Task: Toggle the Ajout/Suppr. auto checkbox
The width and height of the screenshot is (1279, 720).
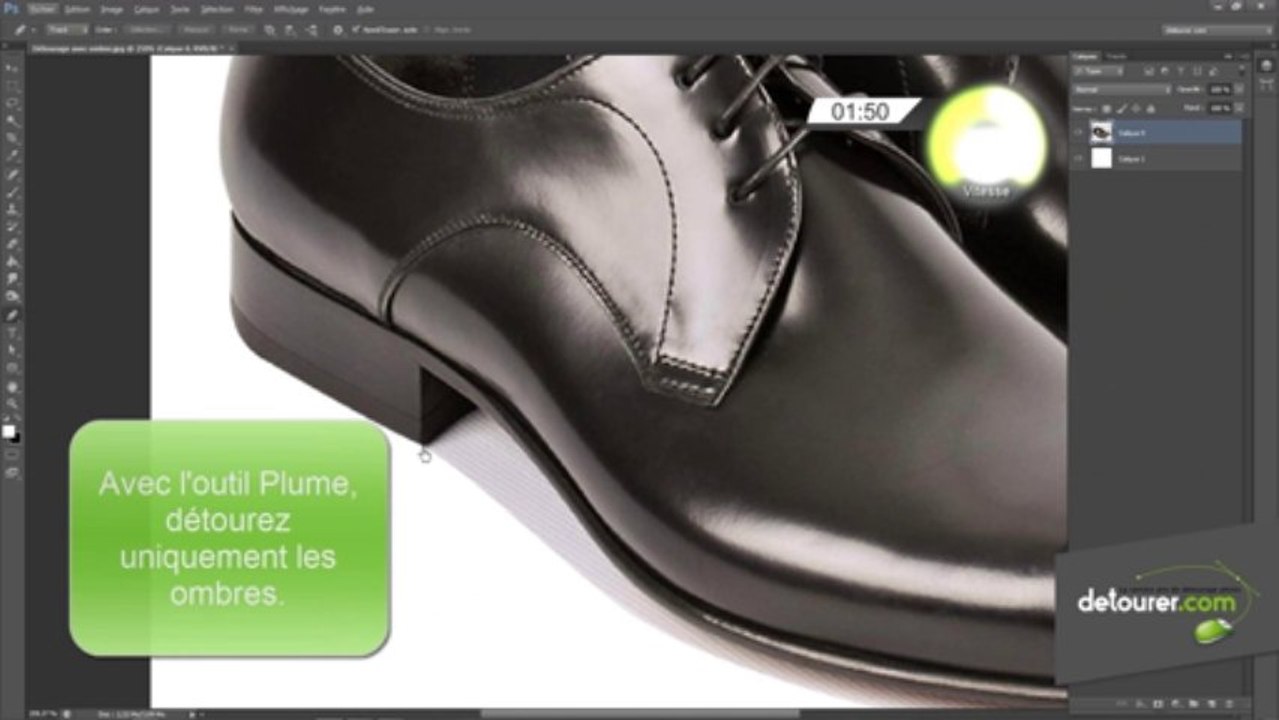Action: [355, 30]
